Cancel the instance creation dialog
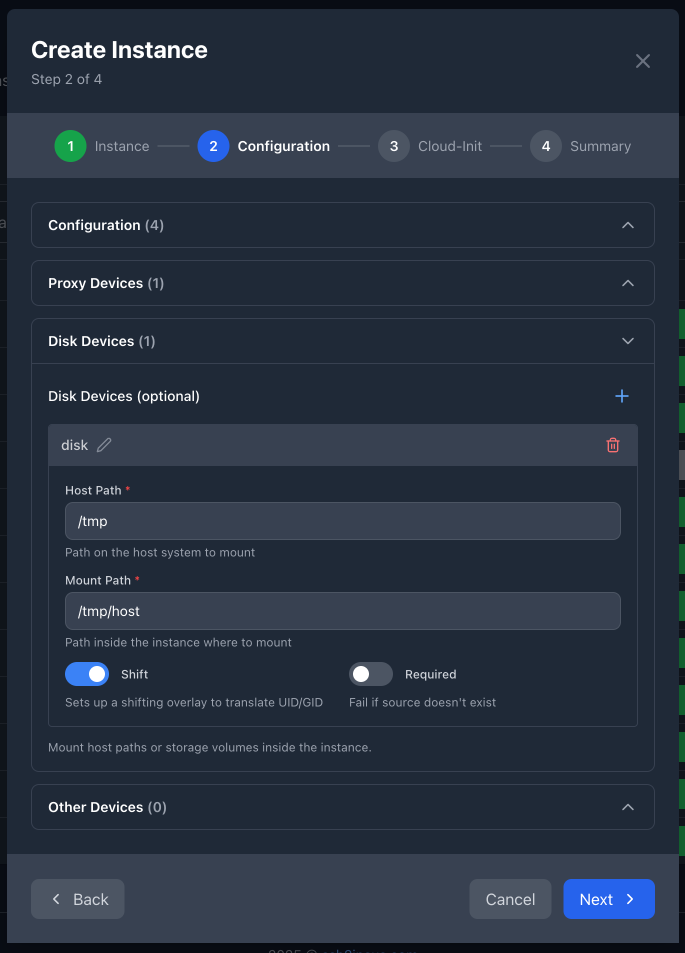Viewport: 685px width, 953px height. click(x=510, y=899)
